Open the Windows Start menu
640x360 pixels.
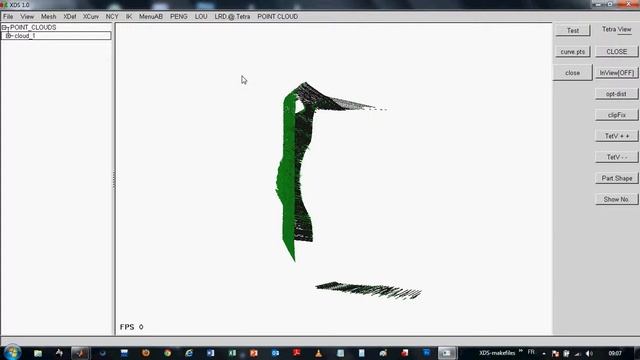[13, 353]
